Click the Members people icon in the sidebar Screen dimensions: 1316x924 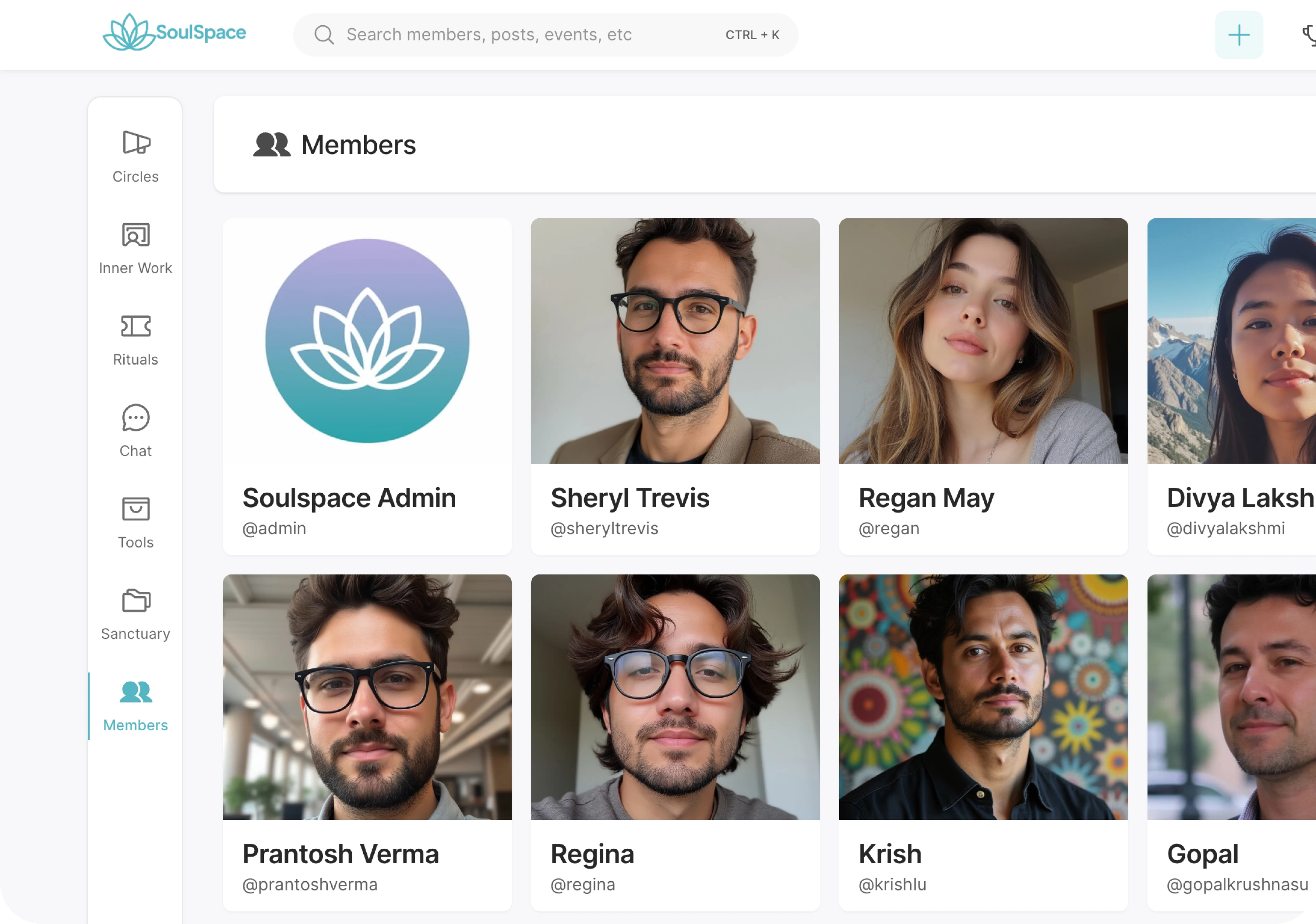[x=135, y=692]
